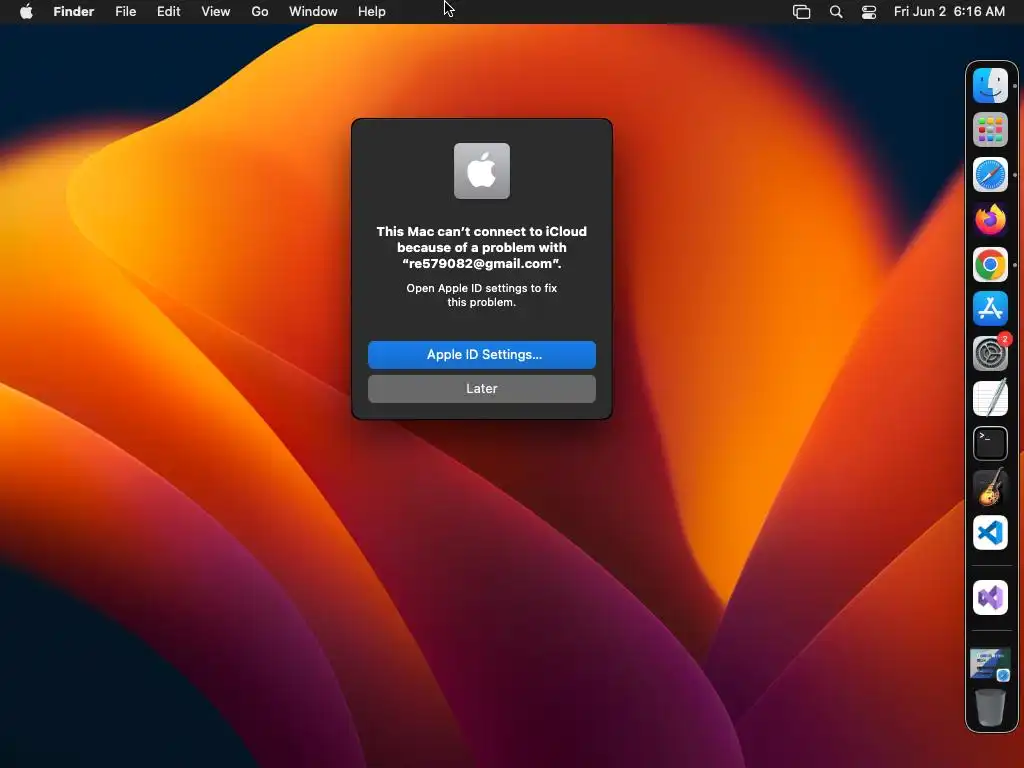1024x768 pixels.
Task: Open Launchpad from the Dock
Action: click(x=991, y=130)
